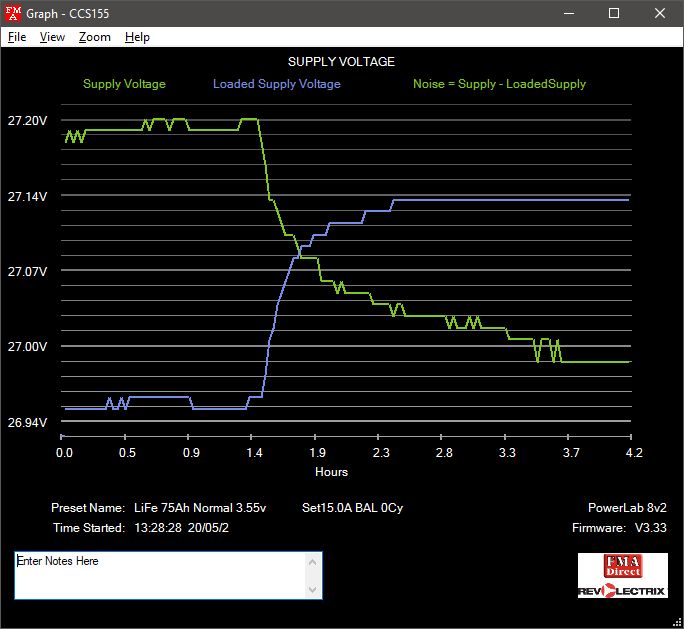
Task: Click the green Supply Voltage legend label
Action: (x=124, y=84)
